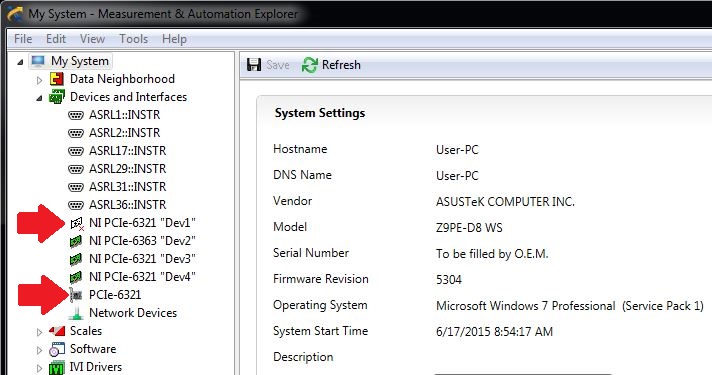The image size is (712, 375).
Task: Open the View menu
Action: (x=92, y=39)
